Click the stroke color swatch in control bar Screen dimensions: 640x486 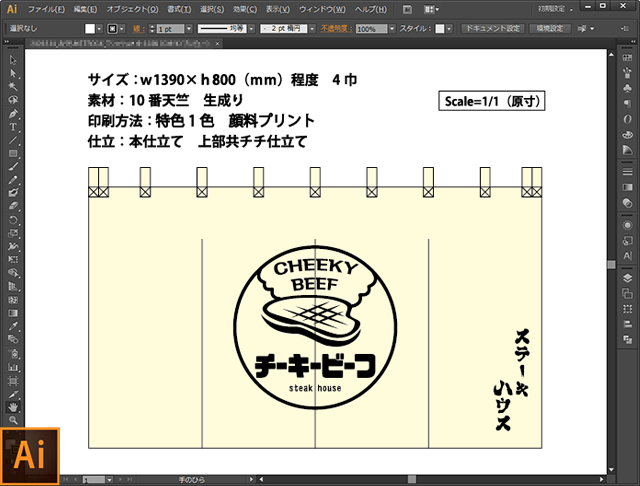coord(112,29)
